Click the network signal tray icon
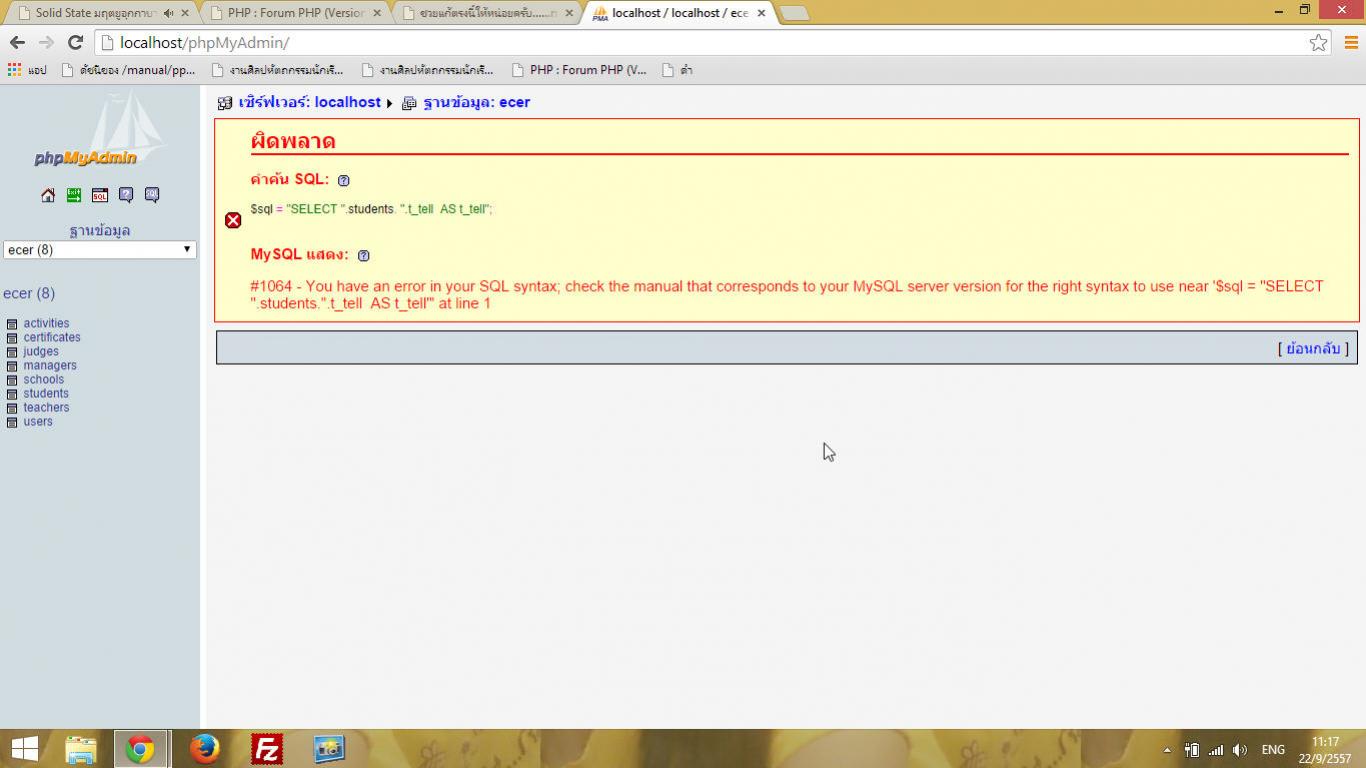The width and height of the screenshot is (1366, 768). coord(1216,750)
